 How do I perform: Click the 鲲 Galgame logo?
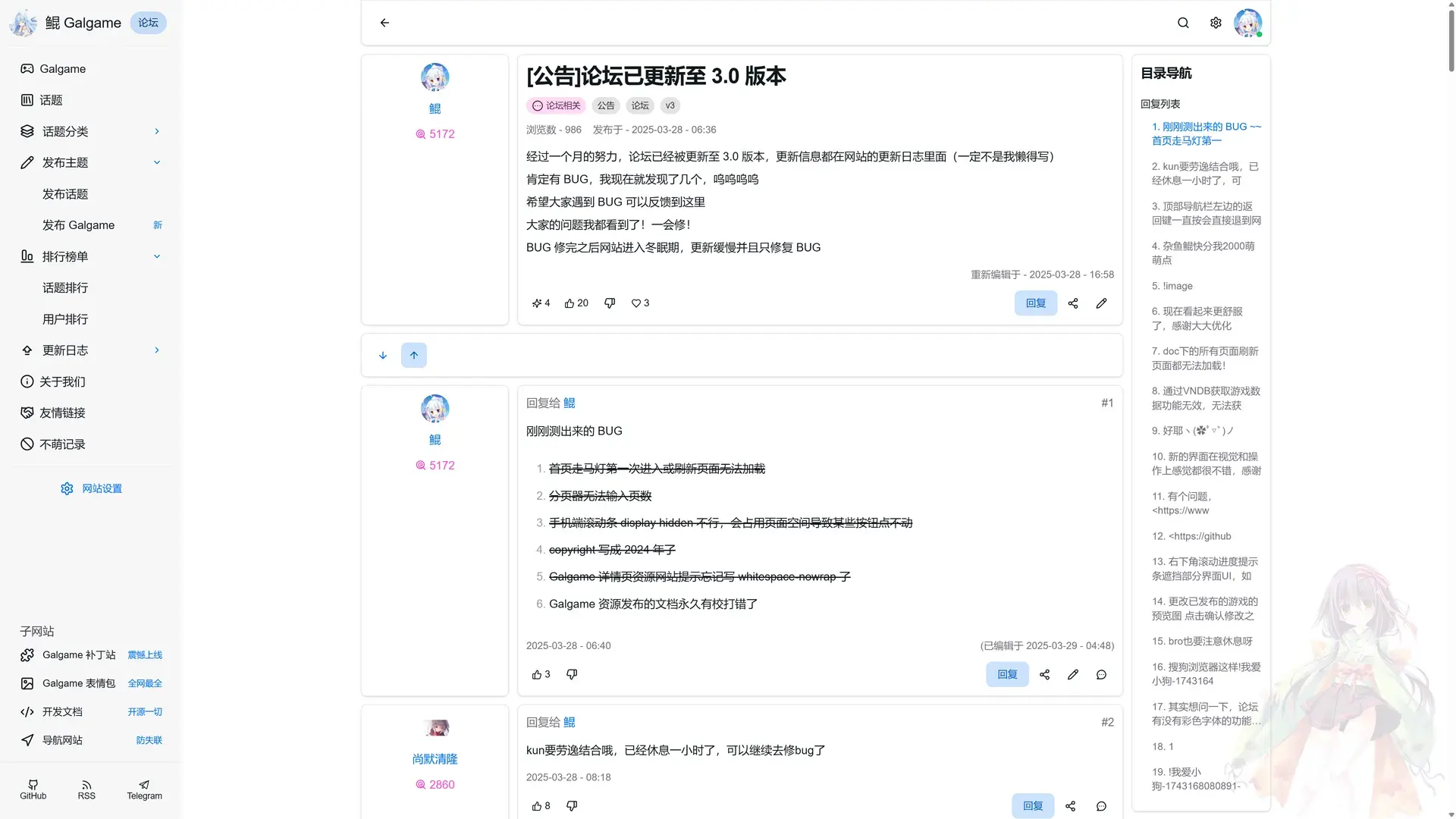click(x=65, y=23)
